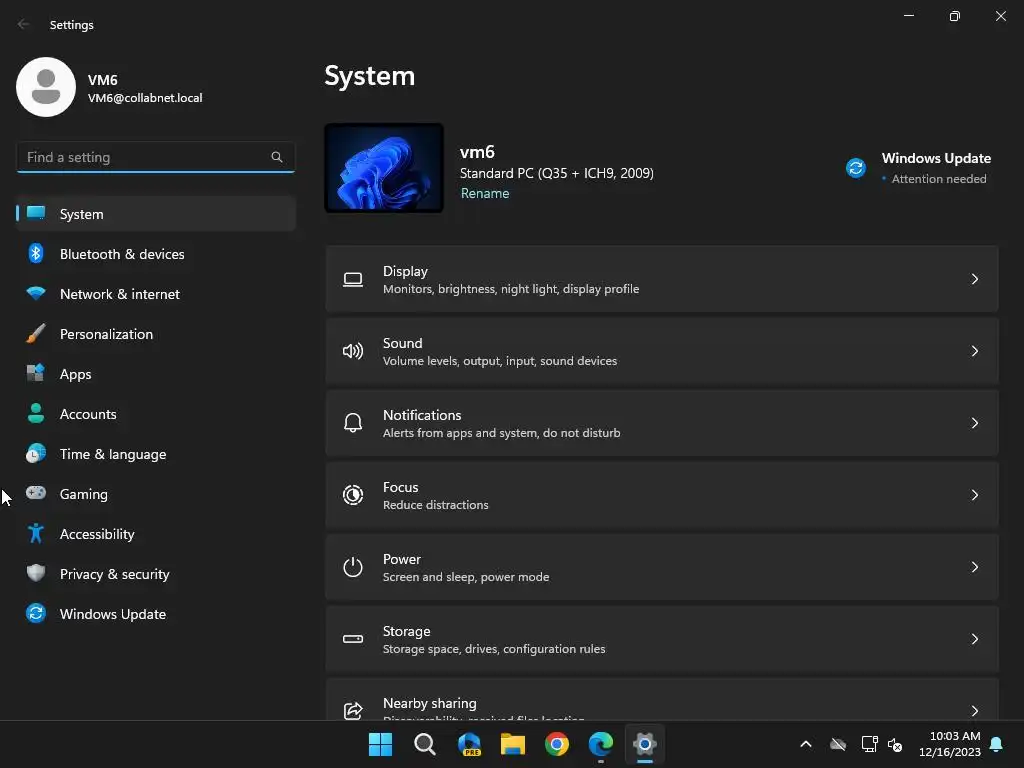The height and width of the screenshot is (768, 1024).
Task: Open Display monitors and brightness row
Action: [662, 279]
